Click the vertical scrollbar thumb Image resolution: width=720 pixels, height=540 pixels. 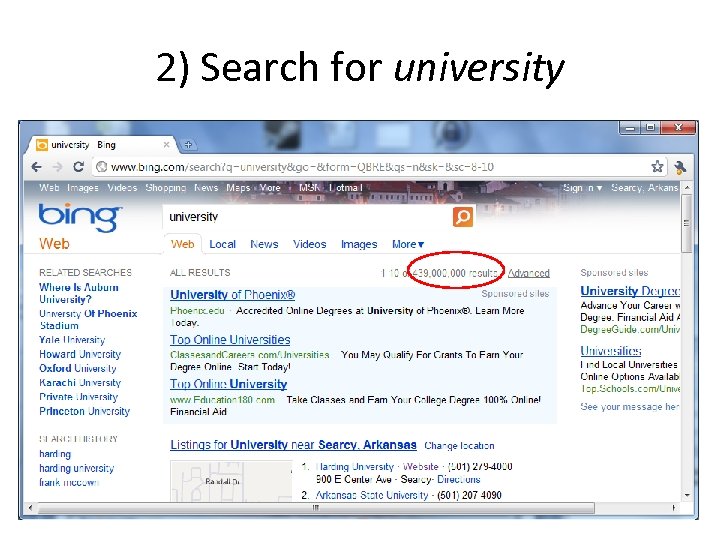pos(687,224)
